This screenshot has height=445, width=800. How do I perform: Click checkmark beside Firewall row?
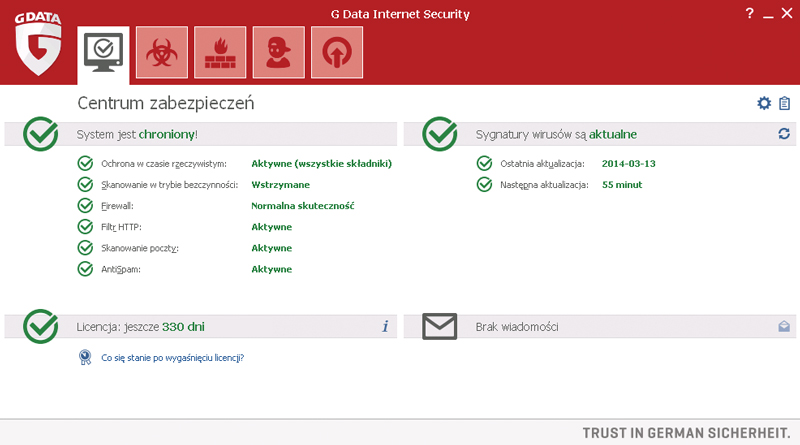[x=85, y=206]
